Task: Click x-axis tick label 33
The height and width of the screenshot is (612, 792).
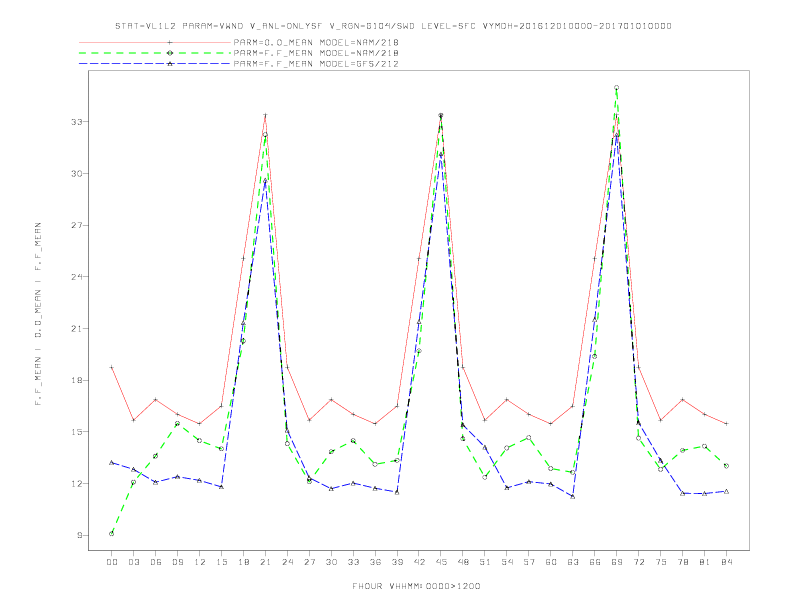Action: tap(353, 562)
